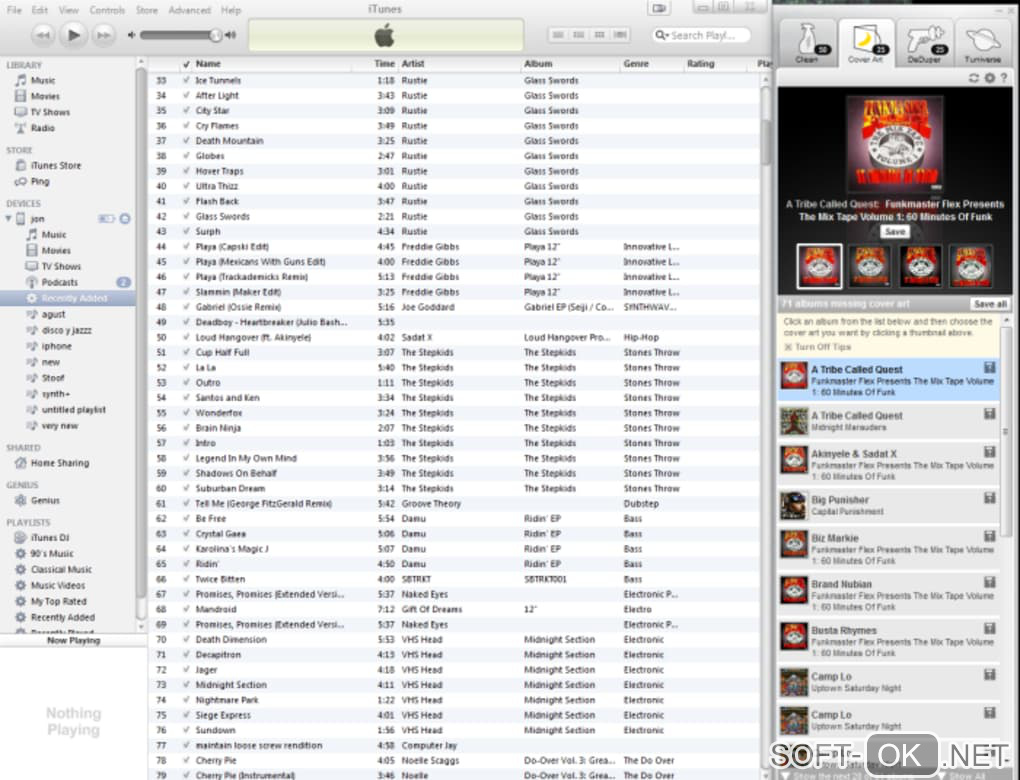Open the Advanced menu
Image resolution: width=1020 pixels, height=780 pixels.
pos(189,10)
